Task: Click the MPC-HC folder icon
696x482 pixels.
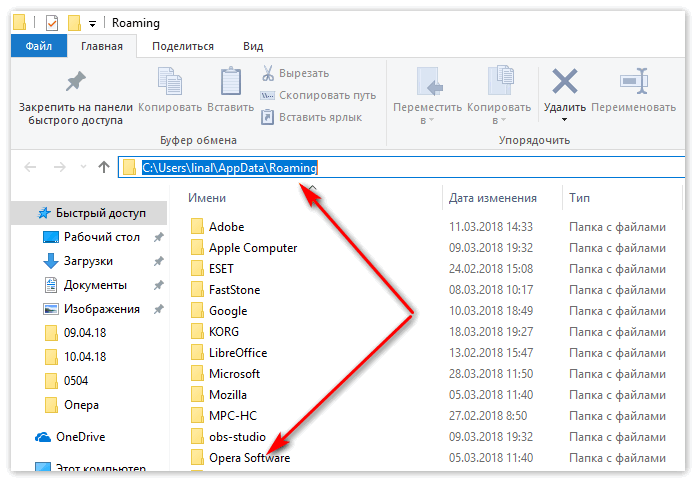Action: click(x=197, y=415)
